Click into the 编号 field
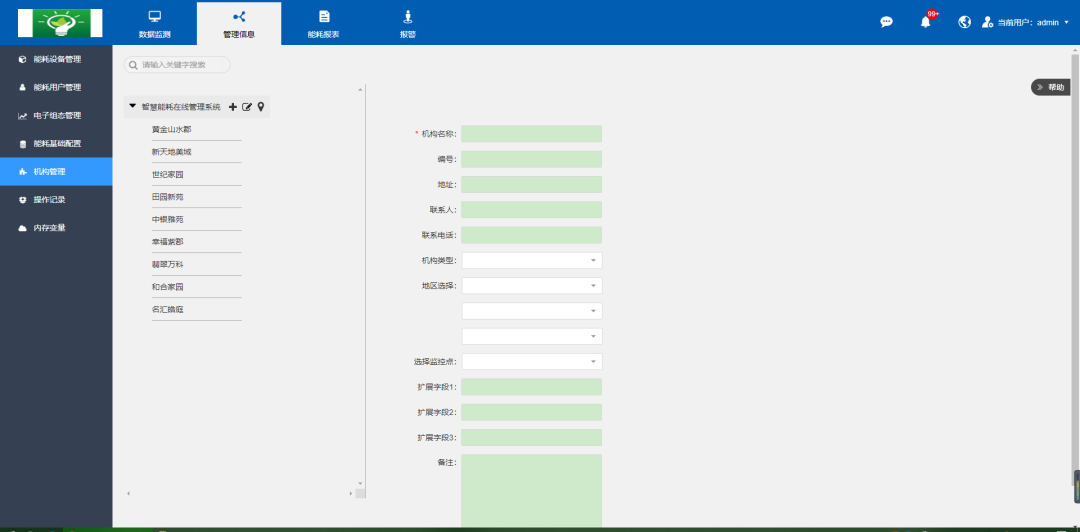This screenshot has width=1080, height=532. point(532,159)
